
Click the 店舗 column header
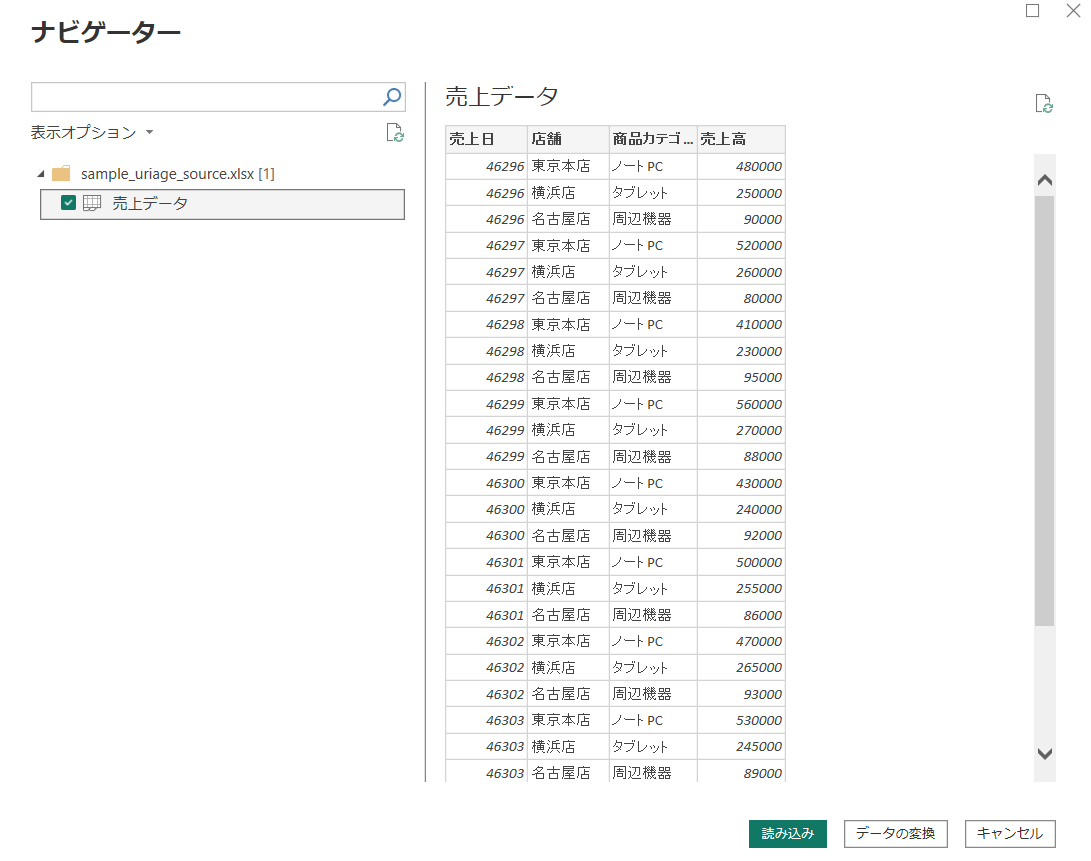click(x=568, y=139)
